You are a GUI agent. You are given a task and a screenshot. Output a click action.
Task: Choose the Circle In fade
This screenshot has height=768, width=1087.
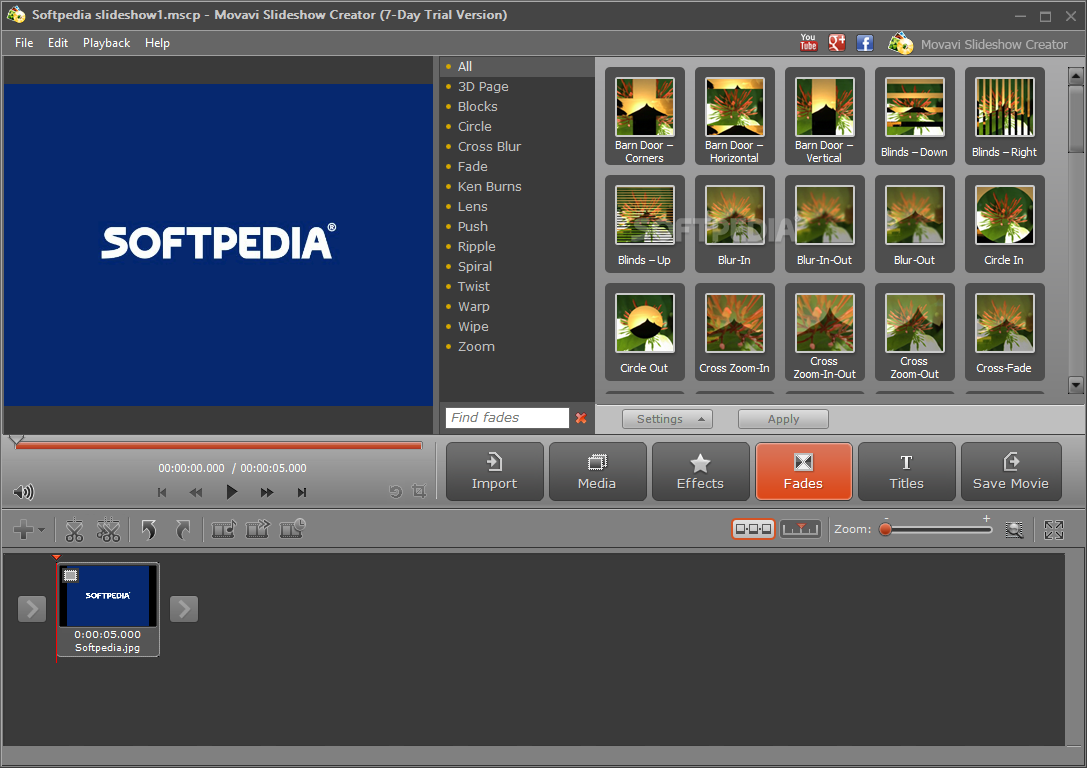1005,224
